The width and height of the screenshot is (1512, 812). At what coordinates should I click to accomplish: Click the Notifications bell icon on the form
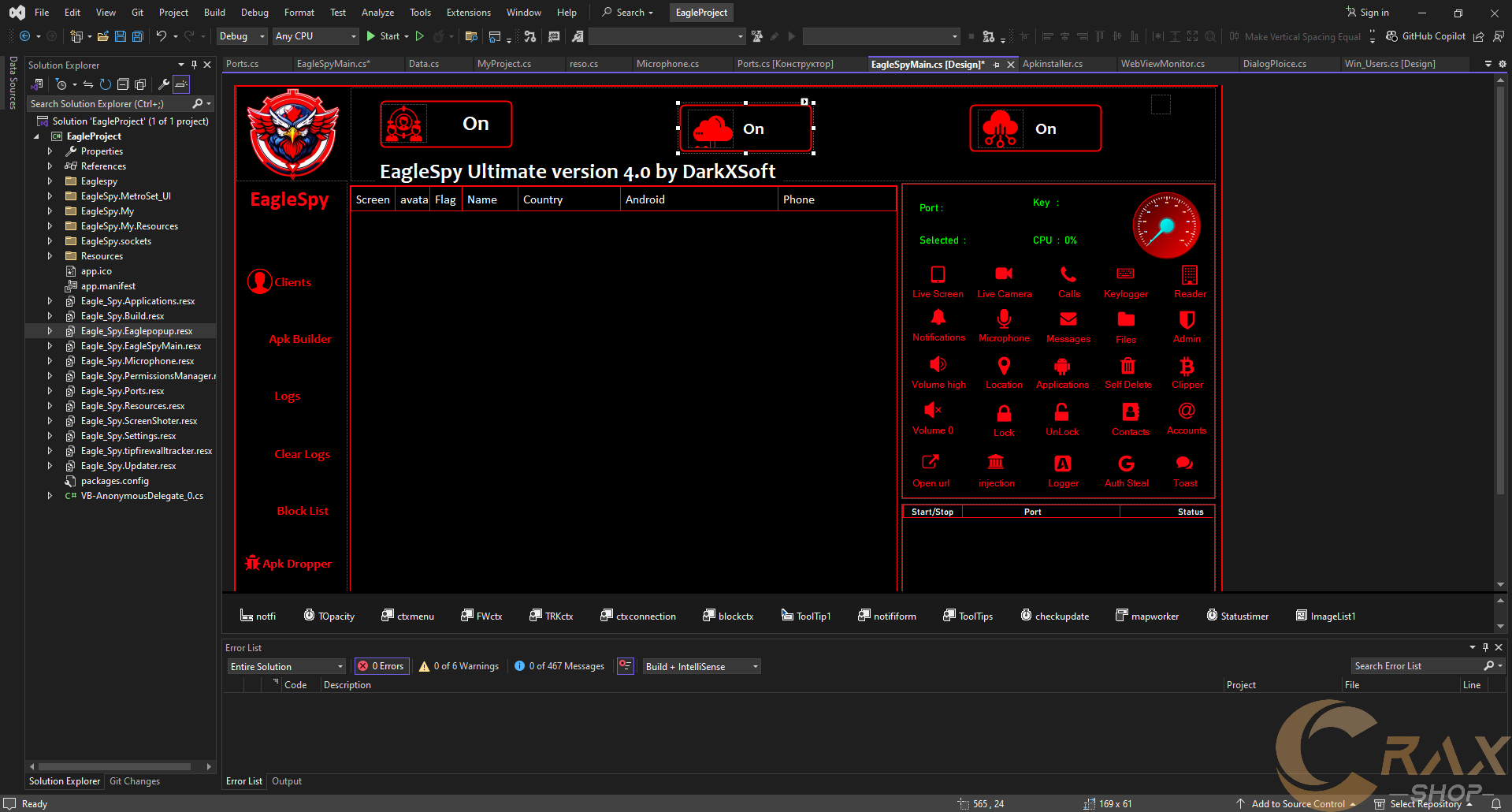[938, 318]
